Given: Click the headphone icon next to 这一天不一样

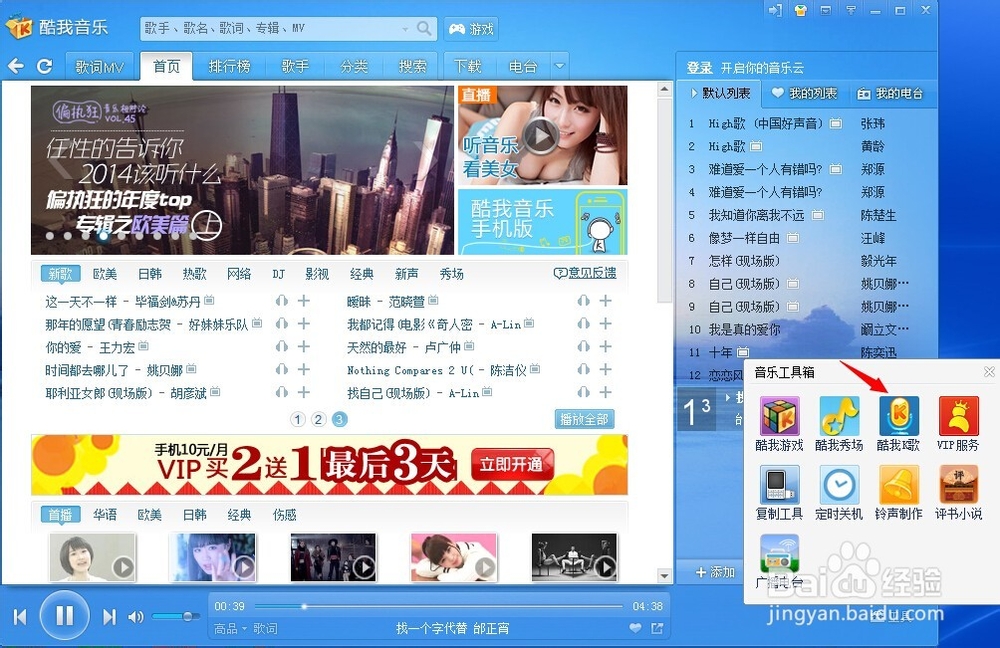Looking at the screenshot, I should point(281,300).
